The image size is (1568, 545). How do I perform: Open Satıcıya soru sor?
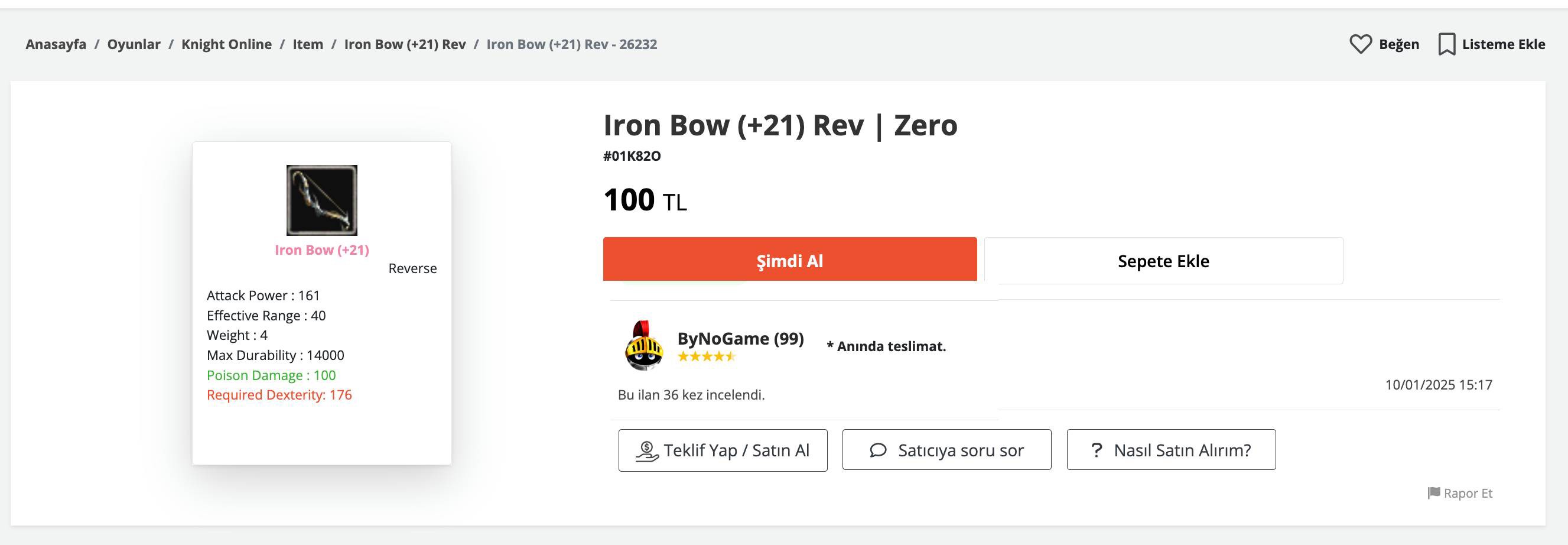point(946,450)
